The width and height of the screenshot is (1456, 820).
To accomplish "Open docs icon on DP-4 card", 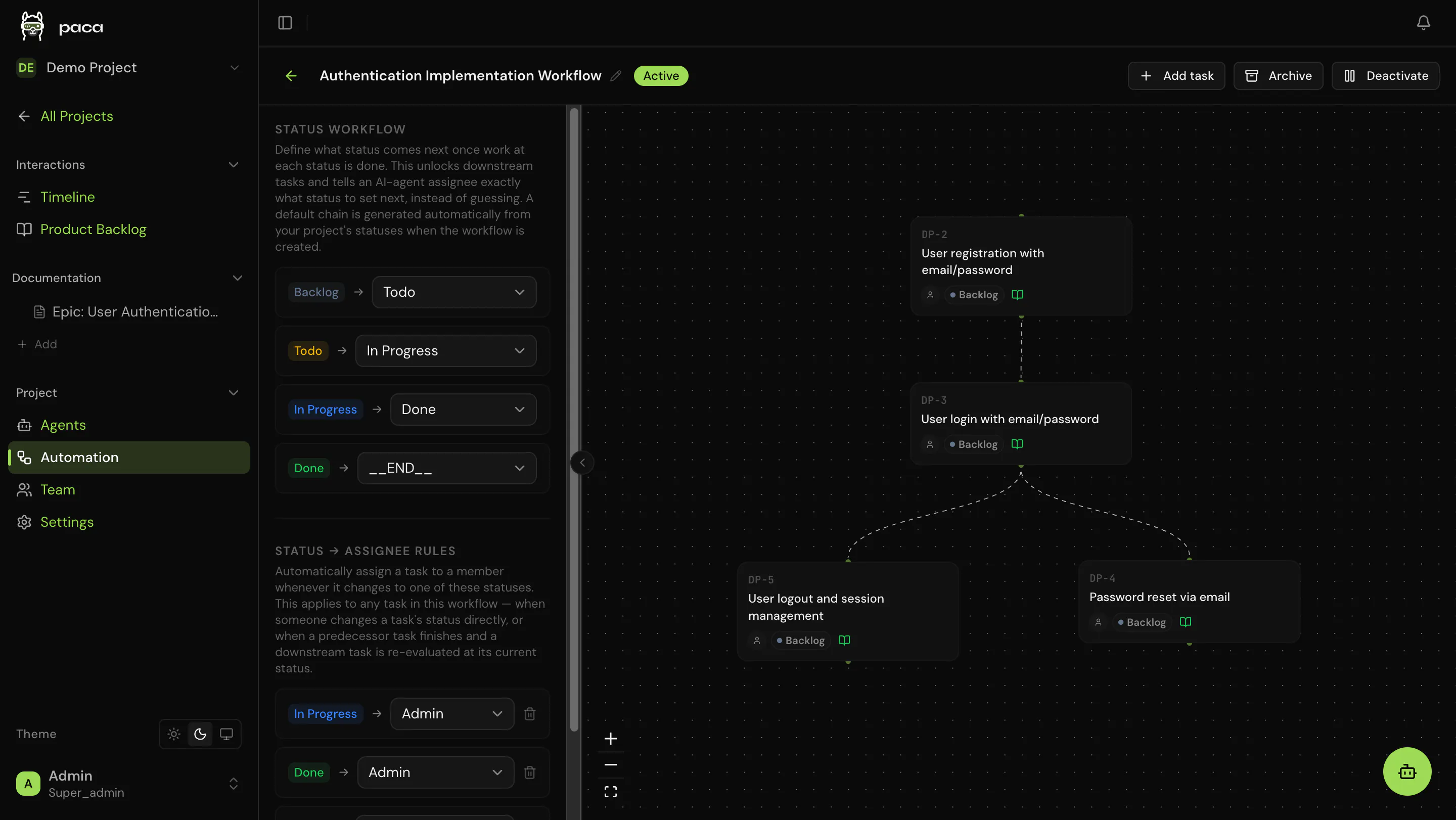I will 1185,622.
